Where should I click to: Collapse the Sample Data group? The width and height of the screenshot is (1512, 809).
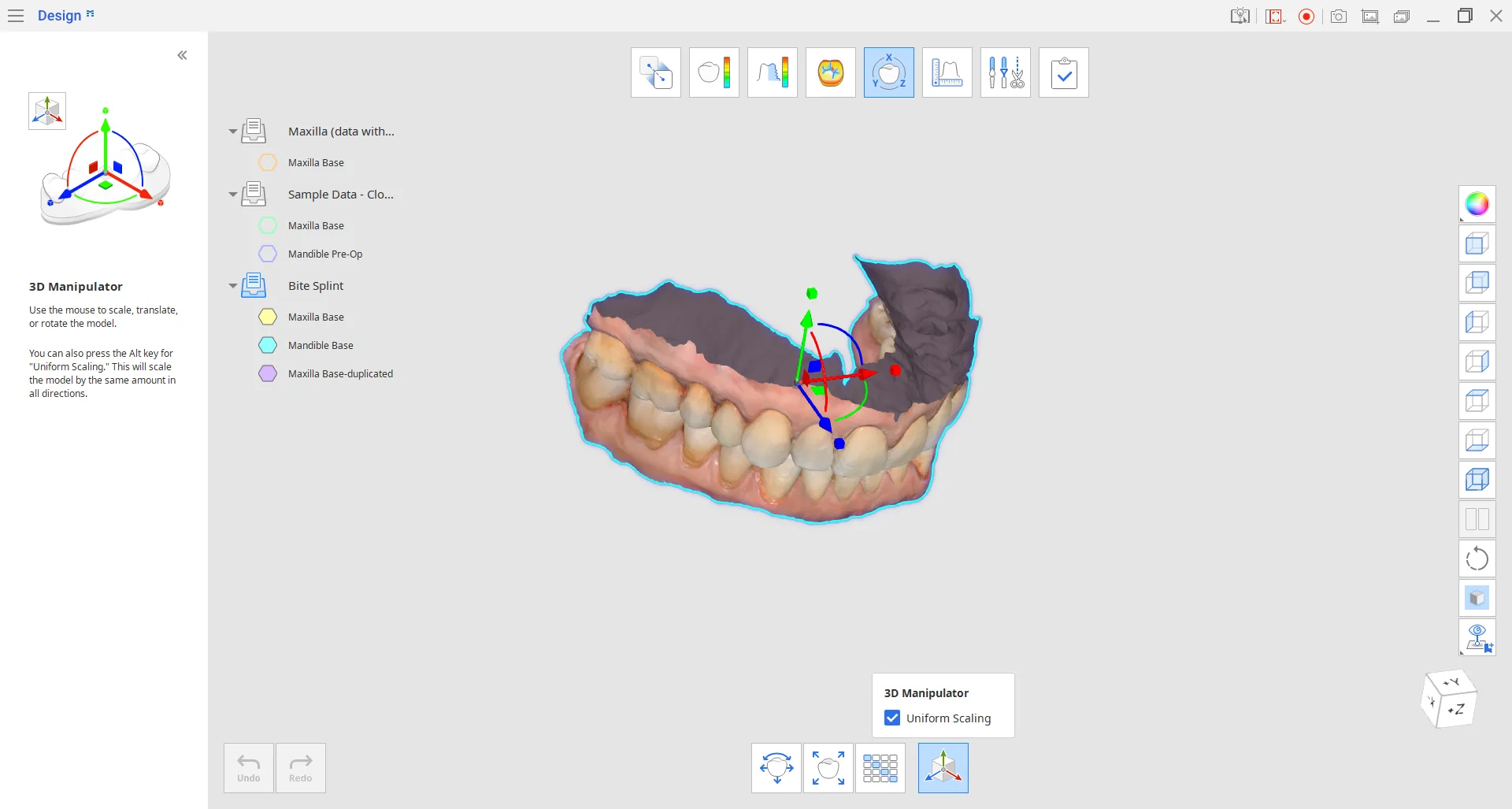[x=232, y=195]
